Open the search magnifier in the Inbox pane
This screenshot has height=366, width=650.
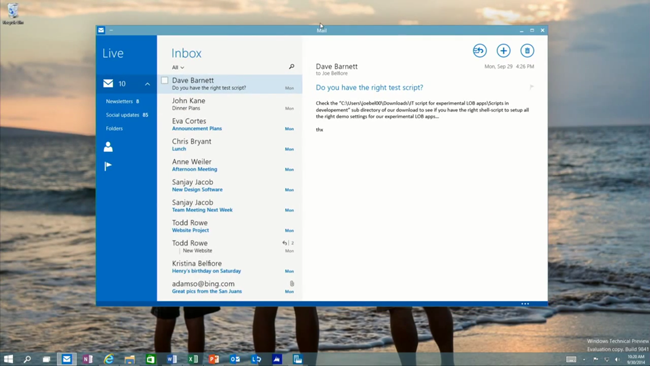tap(291, 67)
